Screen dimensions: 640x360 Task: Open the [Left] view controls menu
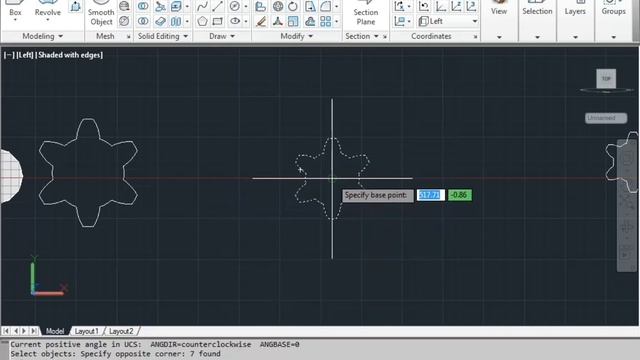pyautogui.click(x=25, y=55)
